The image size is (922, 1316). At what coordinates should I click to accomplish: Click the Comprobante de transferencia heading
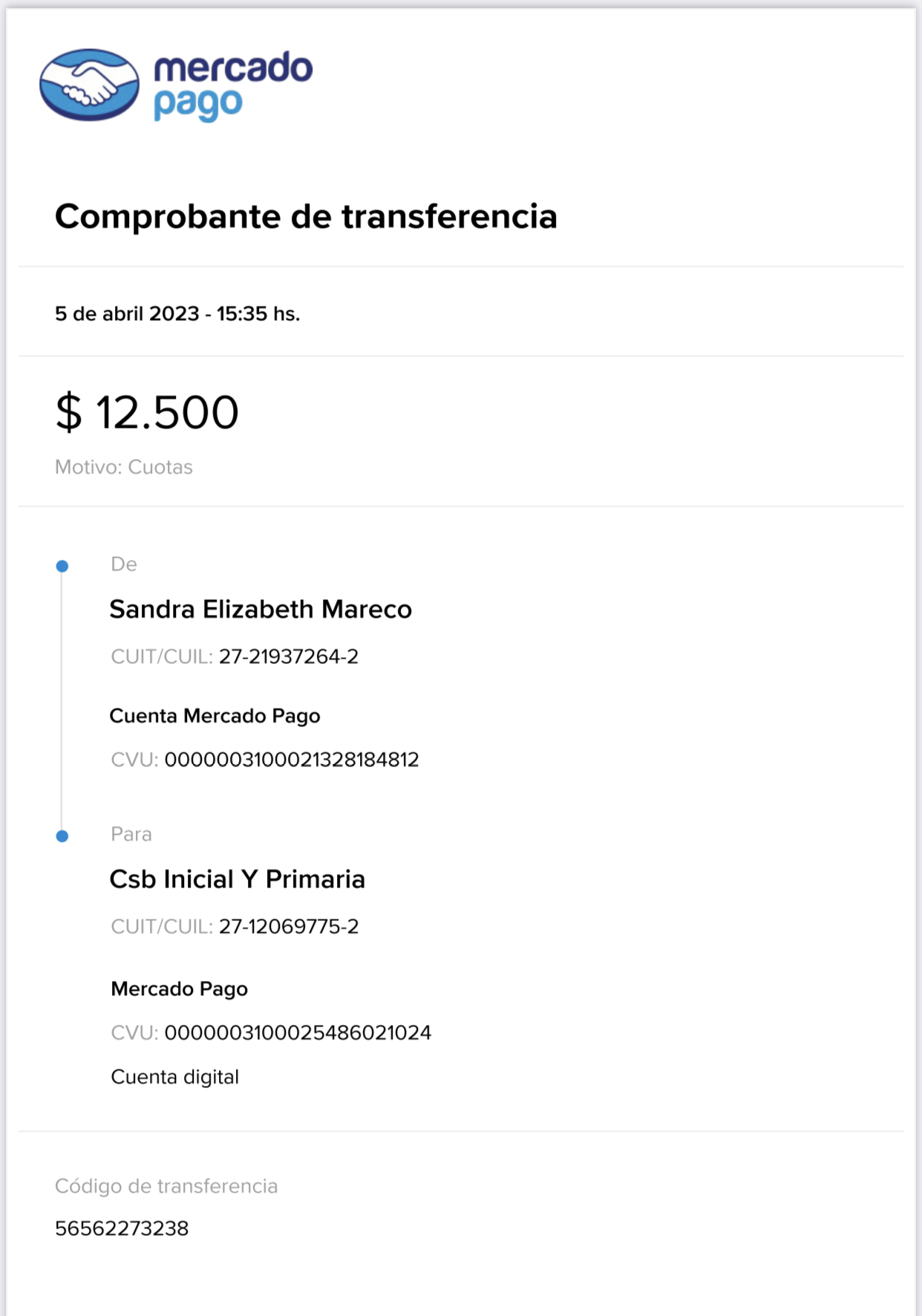click(x=306, y=217)
